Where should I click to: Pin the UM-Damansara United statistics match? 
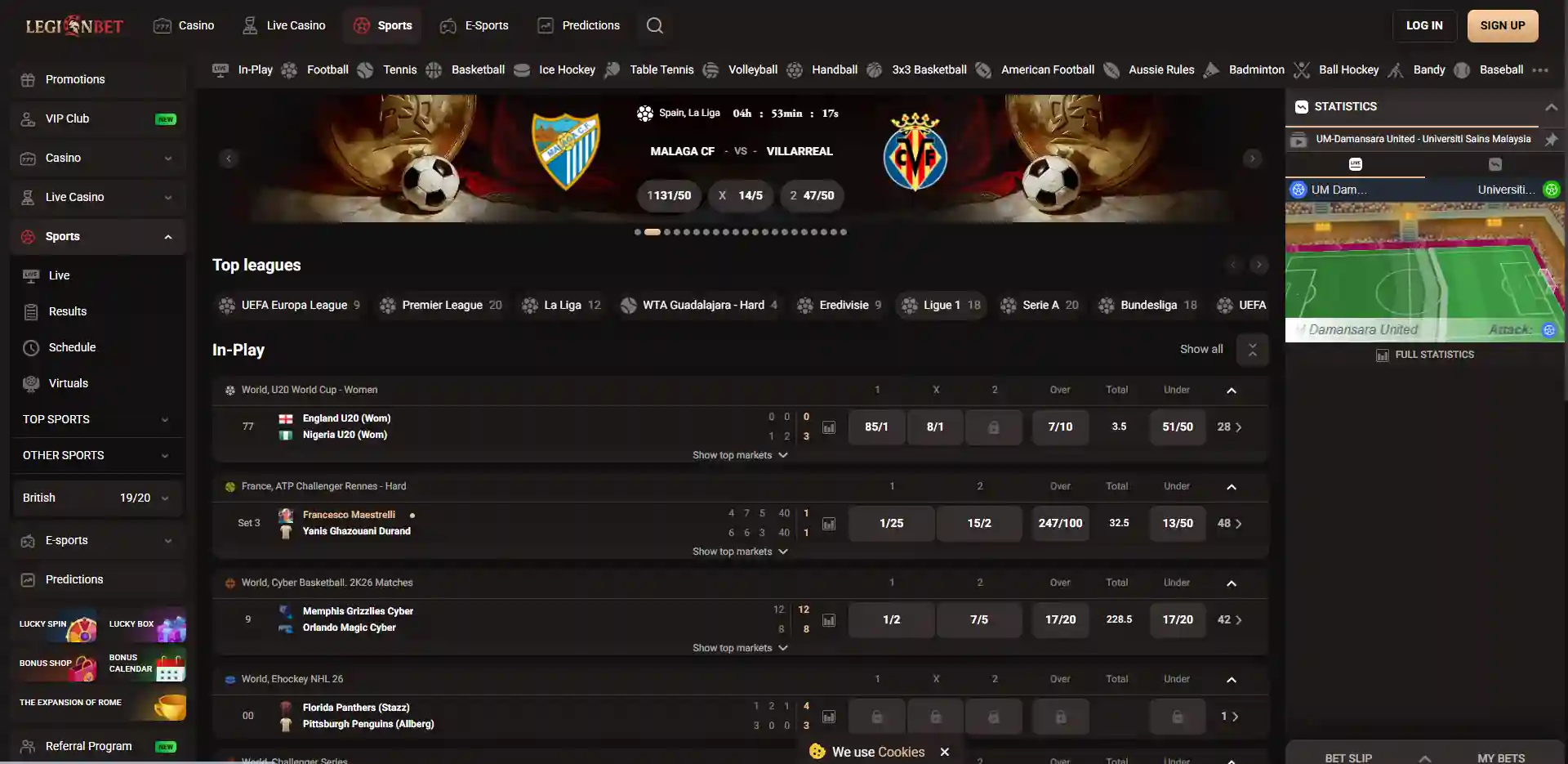pos(1551,140)
